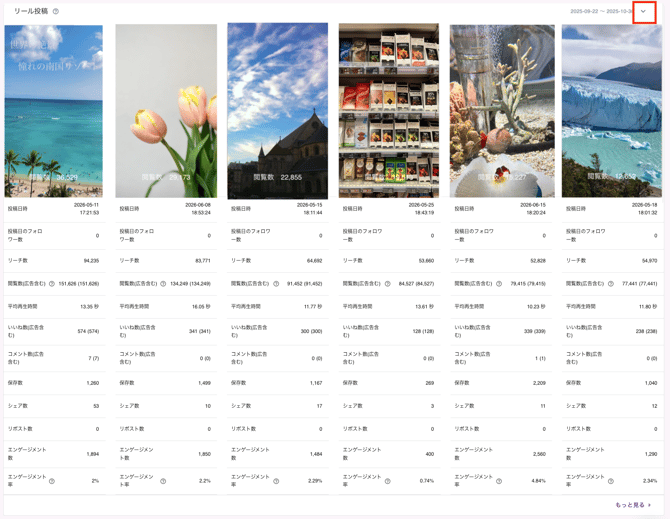Click engagement rate help icon beside 2.2%
Image resolution: width=670 pixels, height=519 pixels.
(163, 481)
